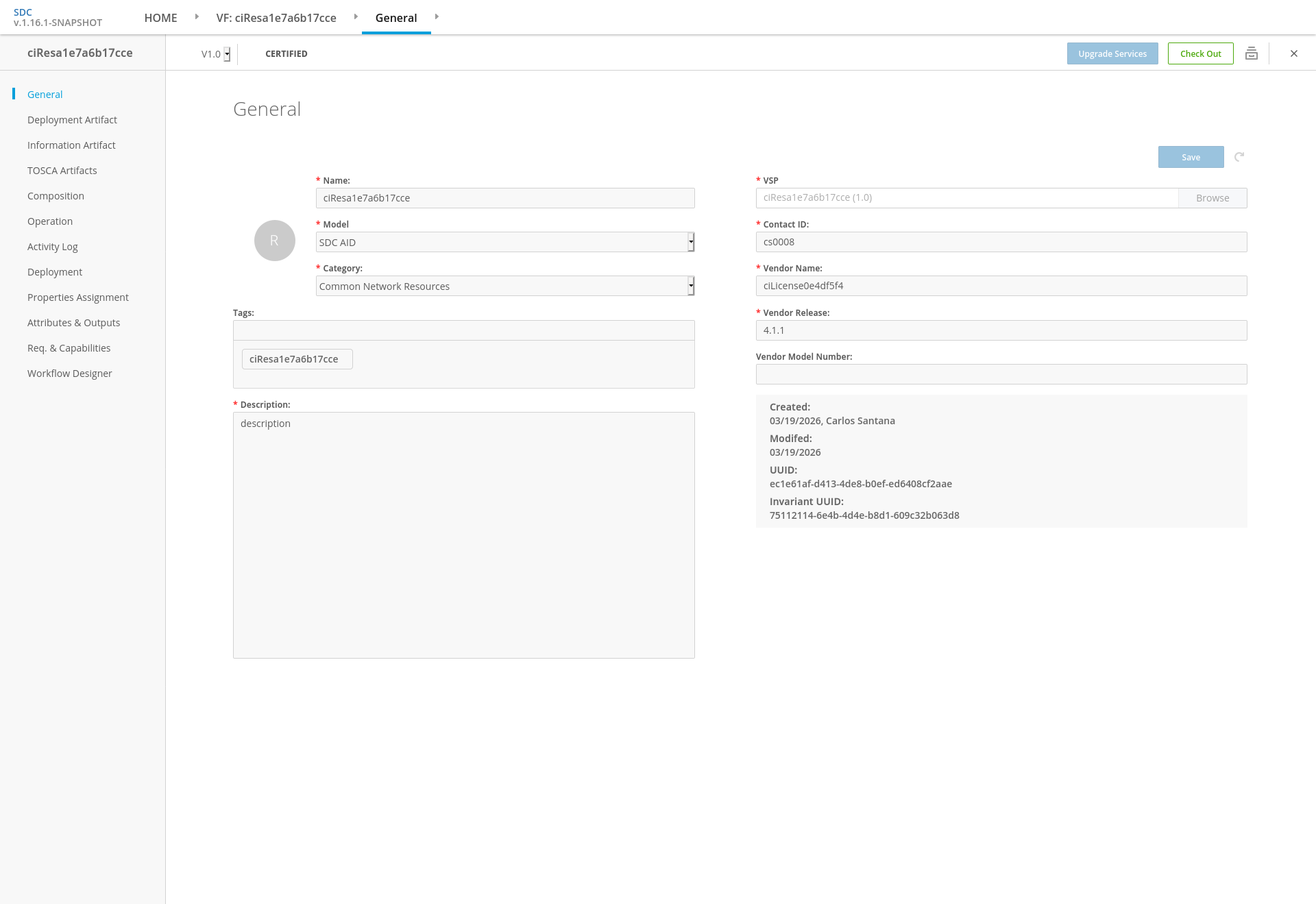Go to the Composition section

pyautogui.click(x=56, y=196)
